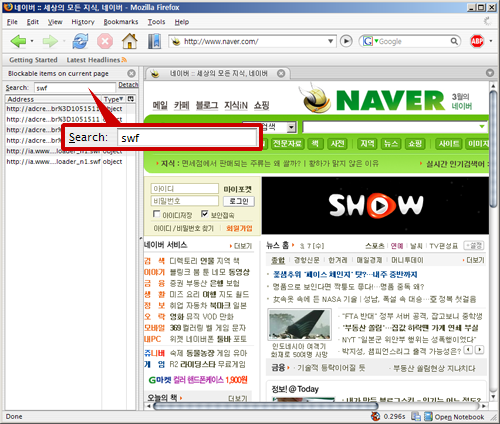This screenshot has width=500, height=424.
Task: Click the Latest Headlines RSS feed icon
Action: [124, 60]
